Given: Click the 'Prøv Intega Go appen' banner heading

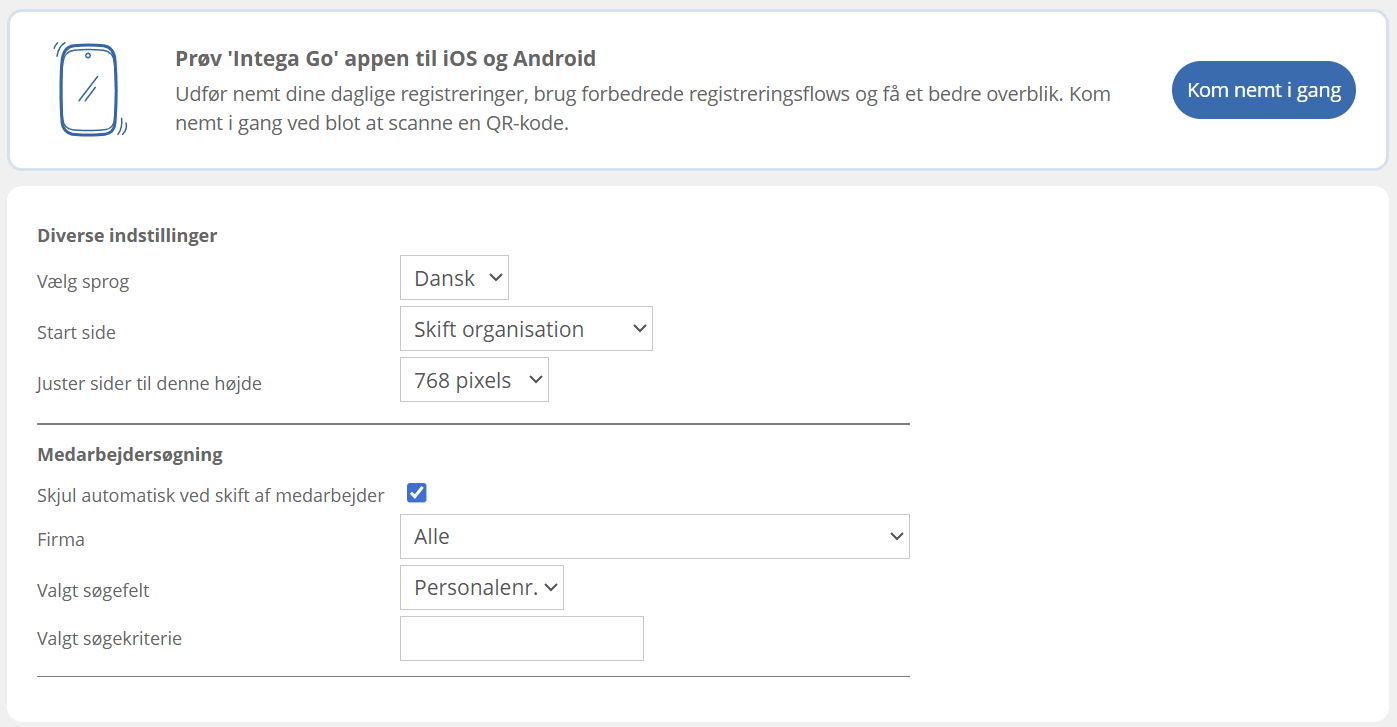Looking at the screenshot, I should click(x=385, y=58).
